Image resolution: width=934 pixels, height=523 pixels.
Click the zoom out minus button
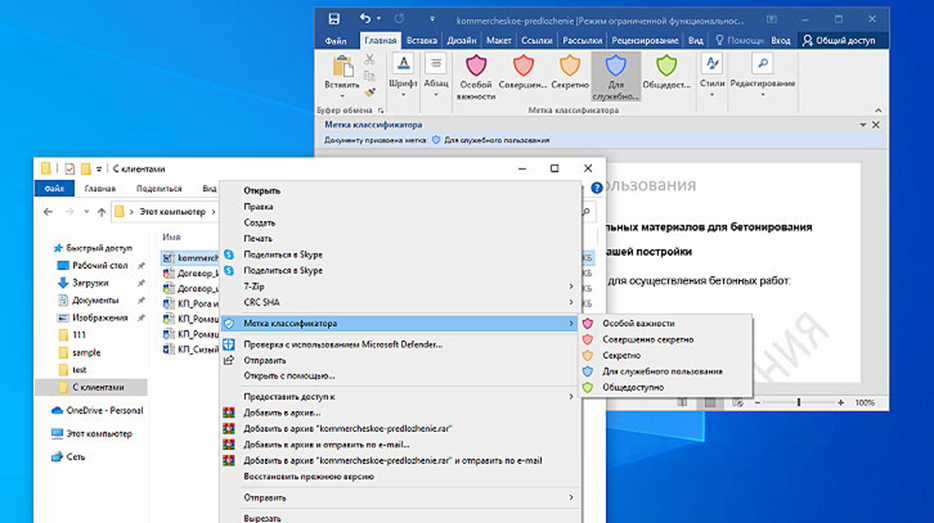point(758,403)
